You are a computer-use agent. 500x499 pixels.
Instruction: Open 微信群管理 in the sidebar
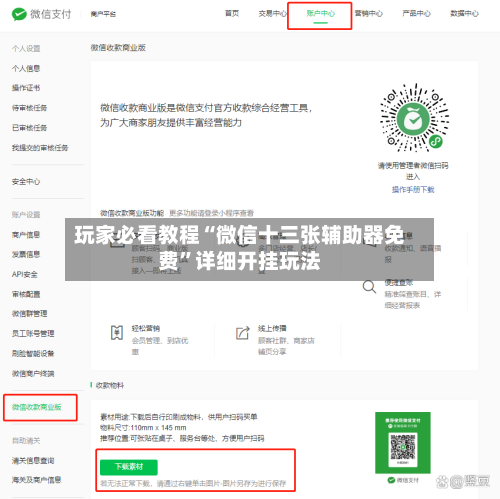pos(29,314)
